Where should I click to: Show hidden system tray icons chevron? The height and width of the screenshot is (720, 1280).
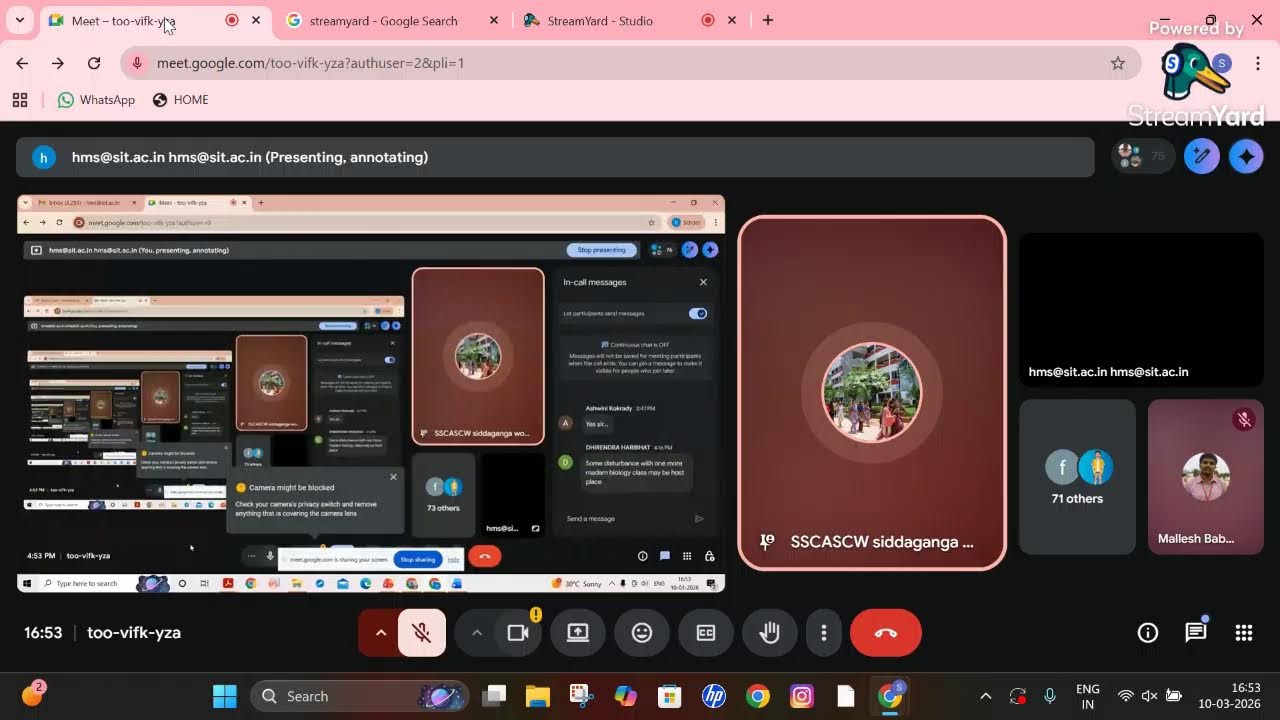986,696
